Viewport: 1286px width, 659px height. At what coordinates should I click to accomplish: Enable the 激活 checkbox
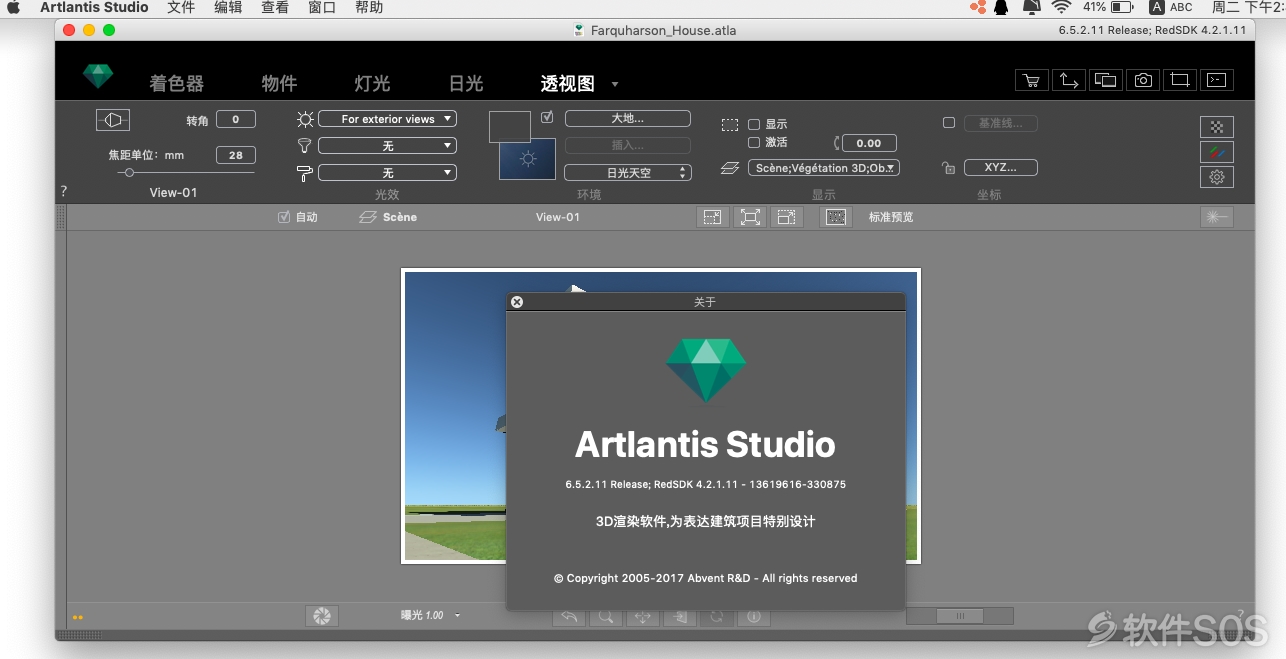pyautogui.click(x=754, y=143)
